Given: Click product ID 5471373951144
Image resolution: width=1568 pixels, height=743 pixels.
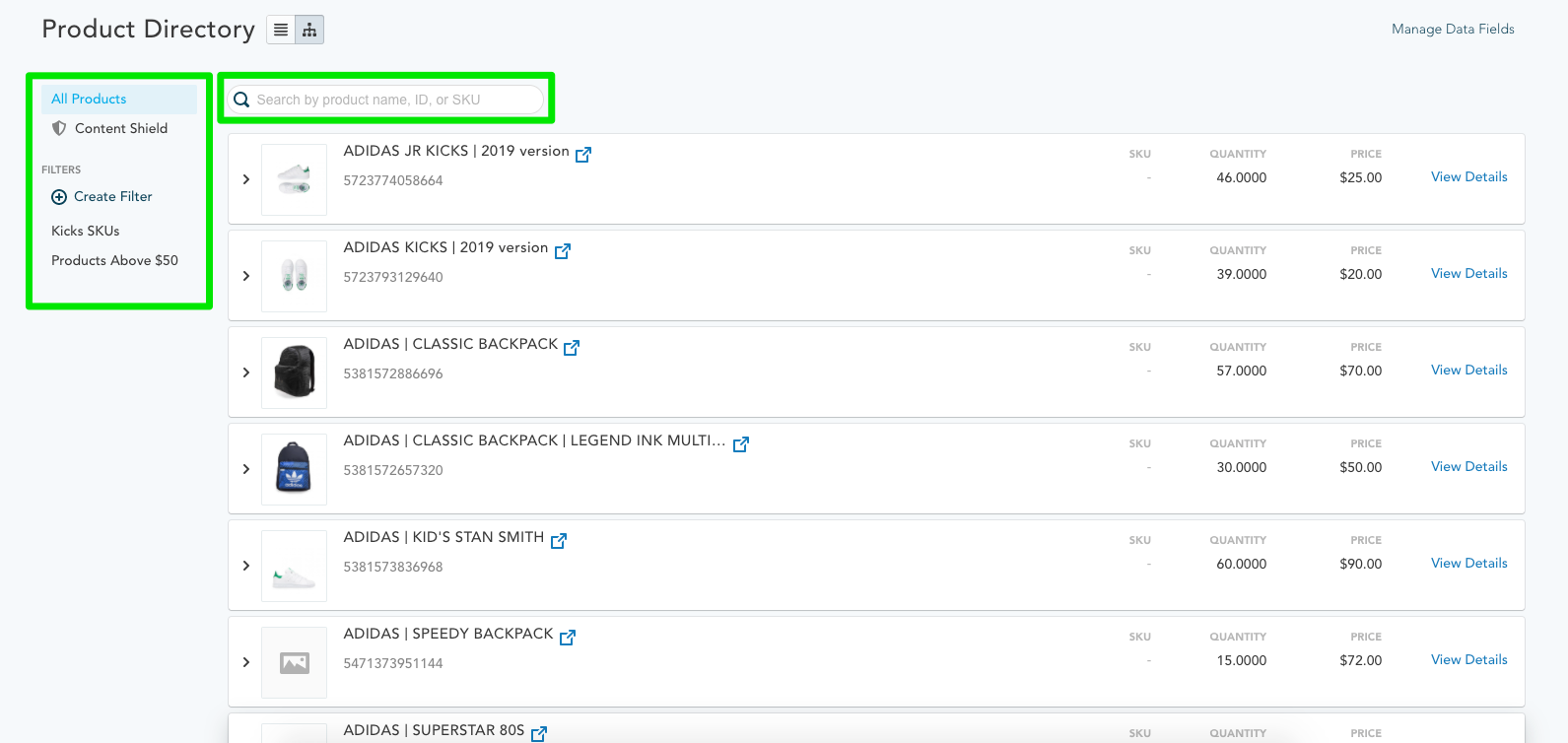Looking at the screenshot, I should point(393,663).
